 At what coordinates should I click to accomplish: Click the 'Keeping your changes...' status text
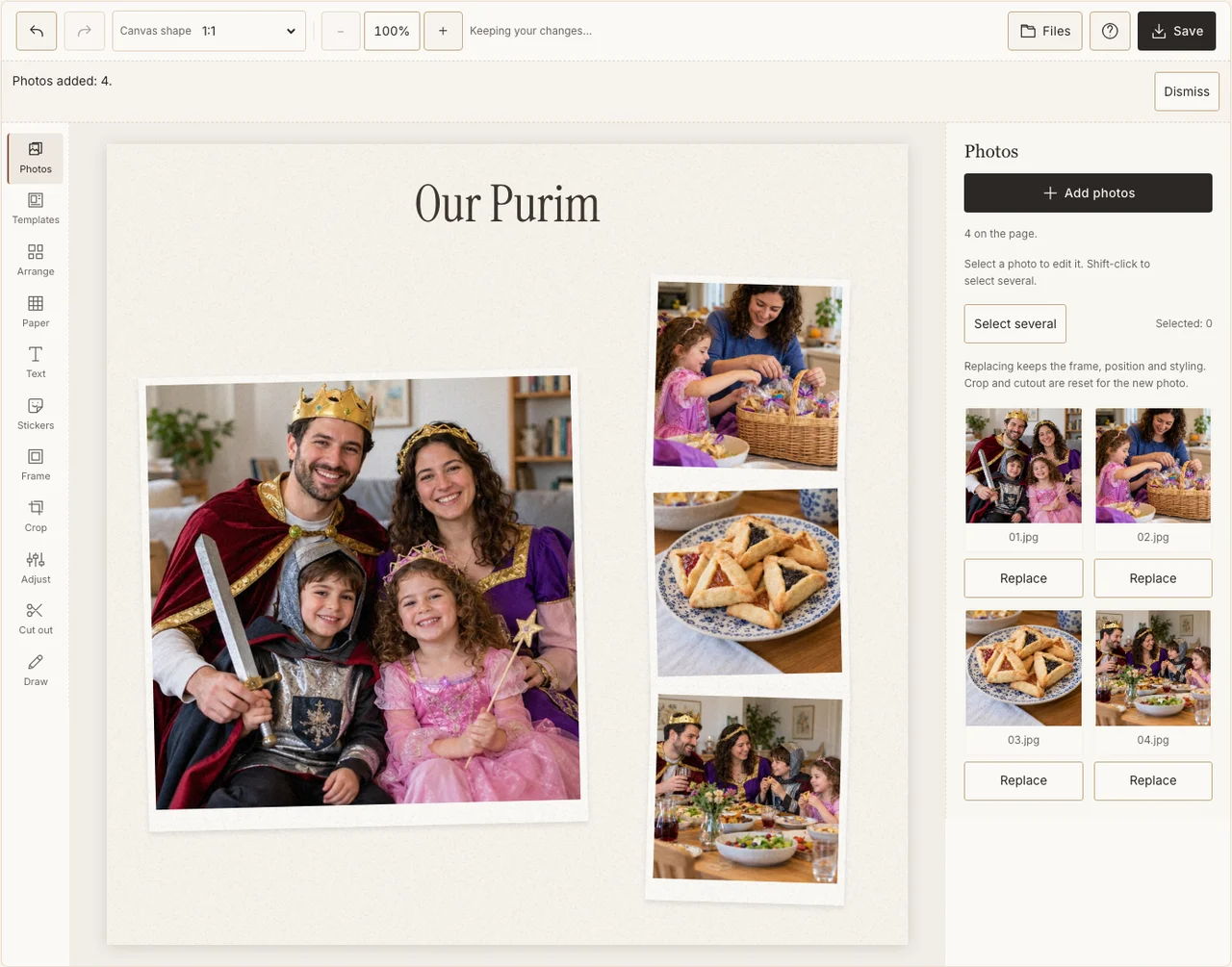[531, 31]
